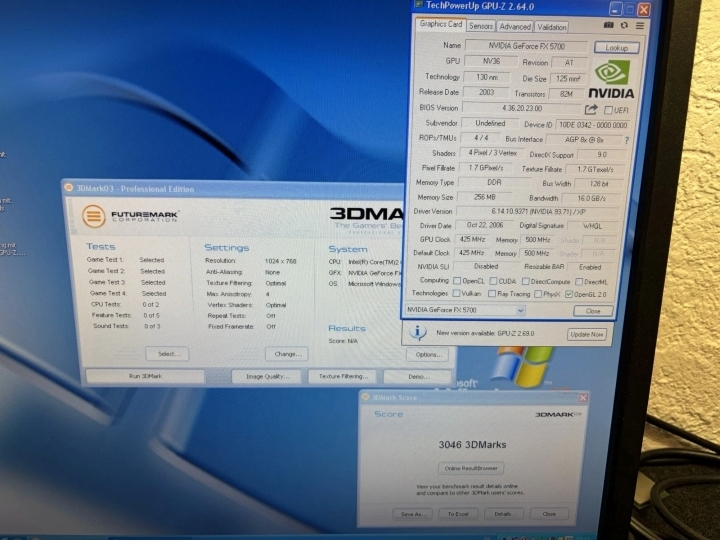Click the Driver Version field

[538, 212]
